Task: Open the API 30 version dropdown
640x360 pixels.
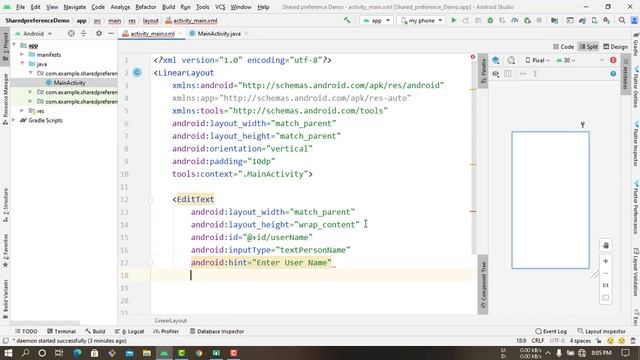Action: pyautogui.click(x=566, y=60)
